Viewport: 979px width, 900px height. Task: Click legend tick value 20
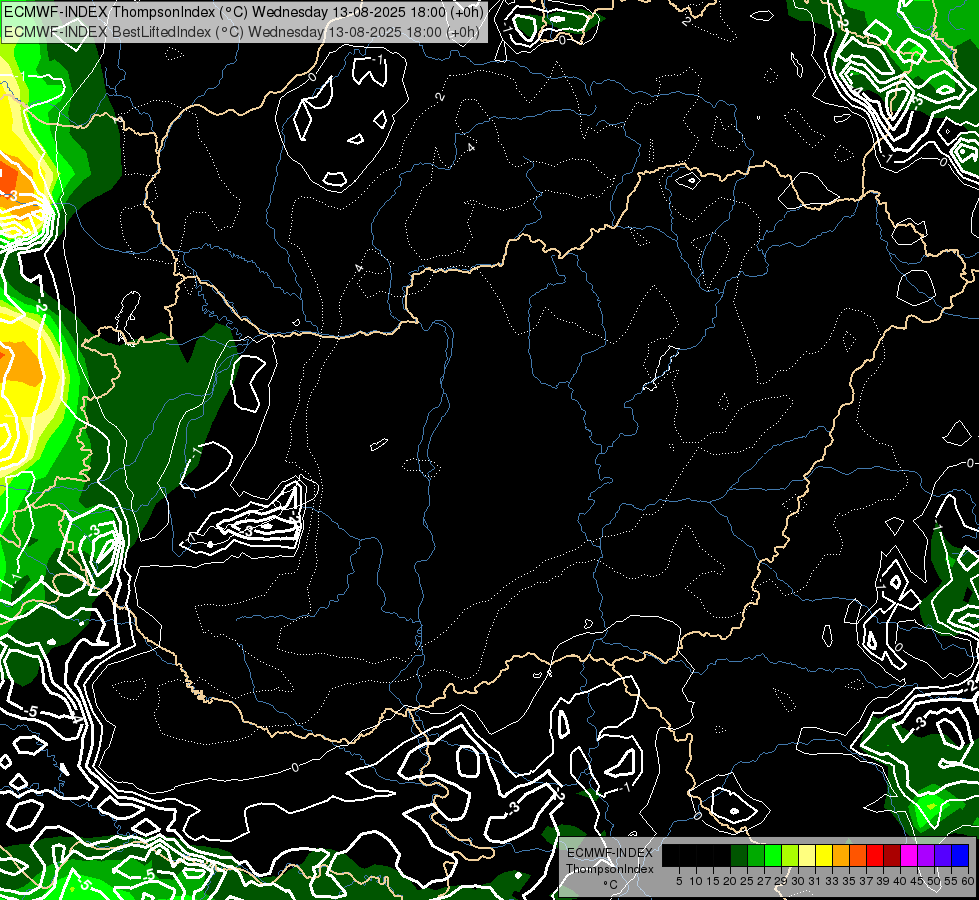tap(731, 881)
